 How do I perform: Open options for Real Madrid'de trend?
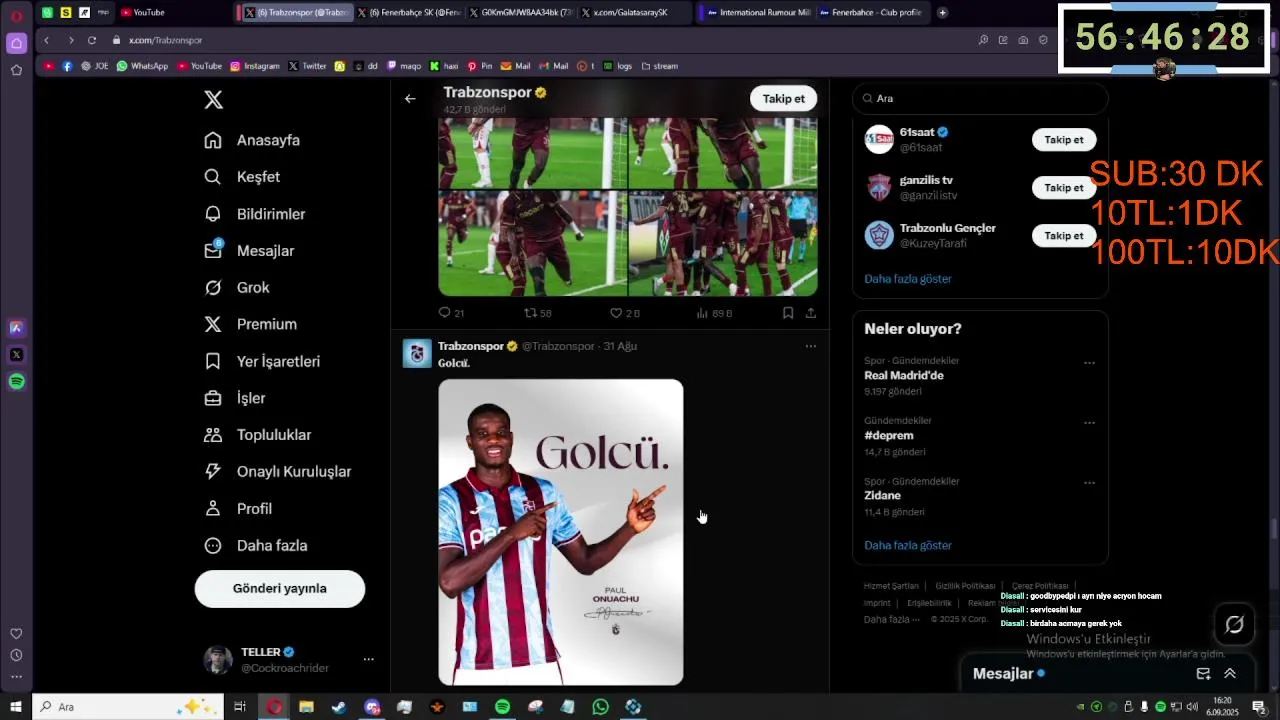1089,363
